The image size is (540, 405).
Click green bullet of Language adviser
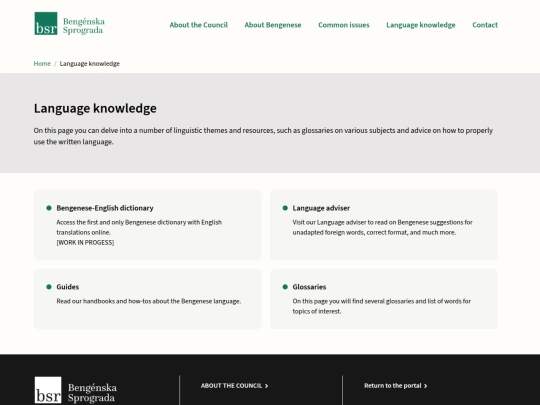285,208
